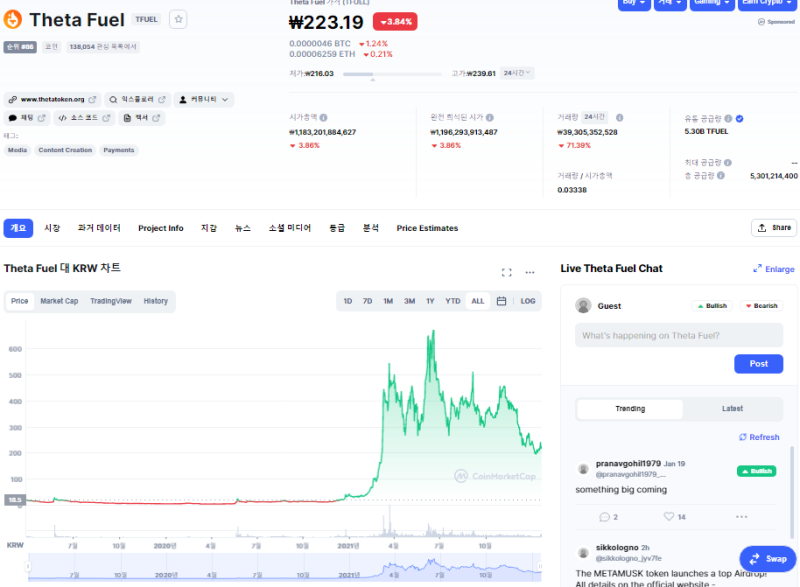This screenshot has height=587, width=800.
Task: Show fully diluted market cap info icon
Action: pos(490,117)
